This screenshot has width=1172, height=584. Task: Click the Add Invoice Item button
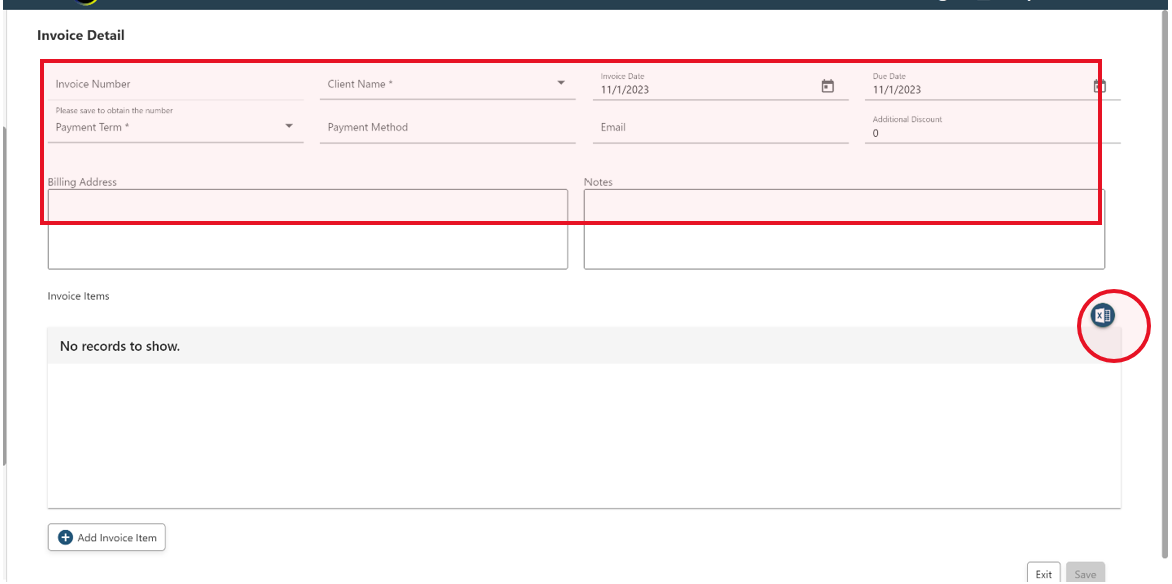[x=107, y=537]
